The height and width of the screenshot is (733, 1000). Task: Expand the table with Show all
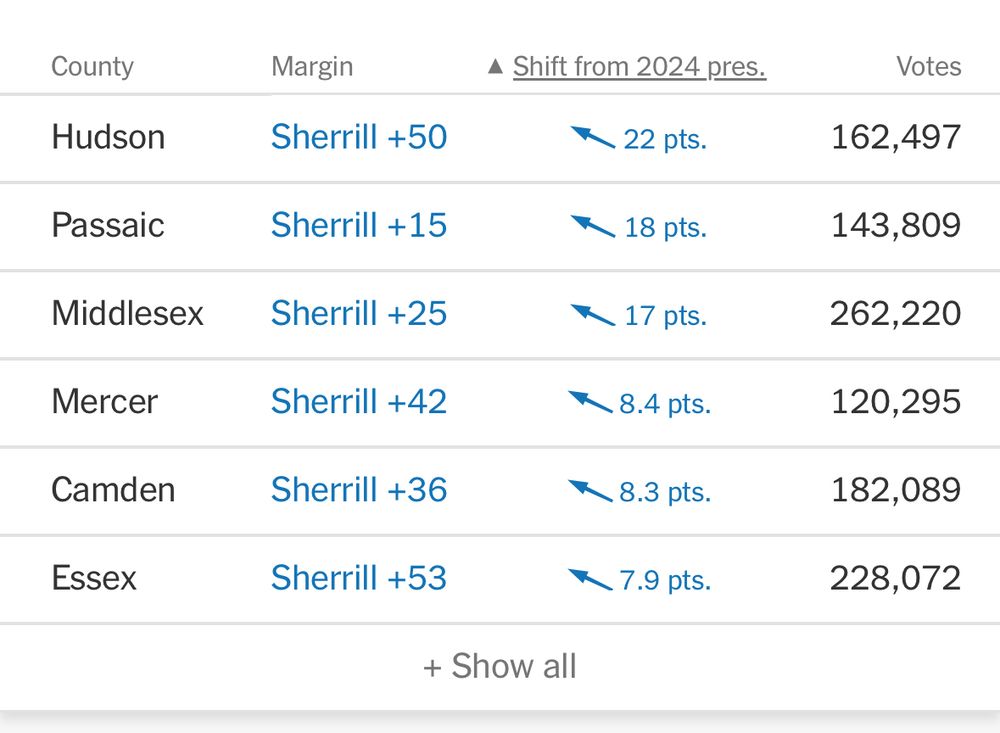[x=500, y=666]
